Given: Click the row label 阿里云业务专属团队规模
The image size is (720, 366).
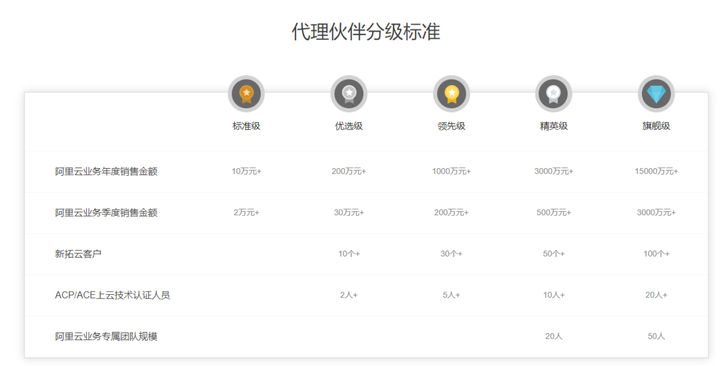Looking at the screenshot, I should pos(106,337).
